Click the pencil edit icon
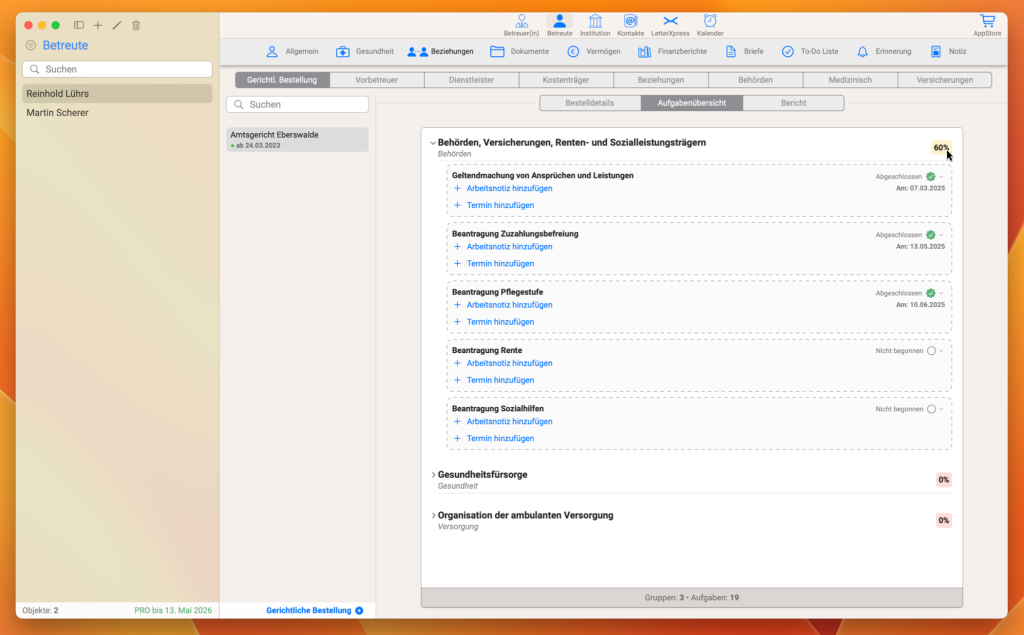Viewport: 1024px width, 635px height. (x=117, y=25)
